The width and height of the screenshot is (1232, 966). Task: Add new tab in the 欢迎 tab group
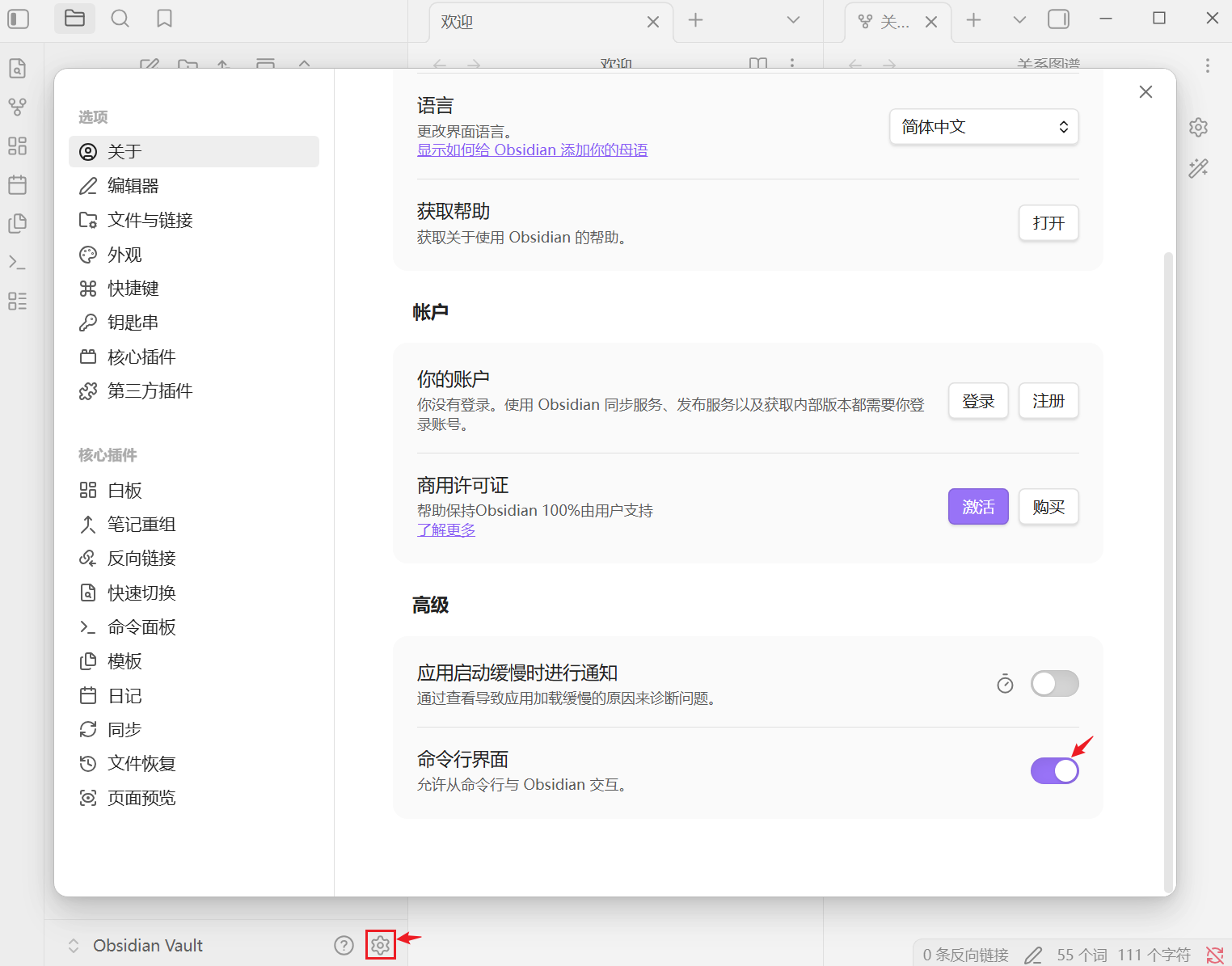695,20
